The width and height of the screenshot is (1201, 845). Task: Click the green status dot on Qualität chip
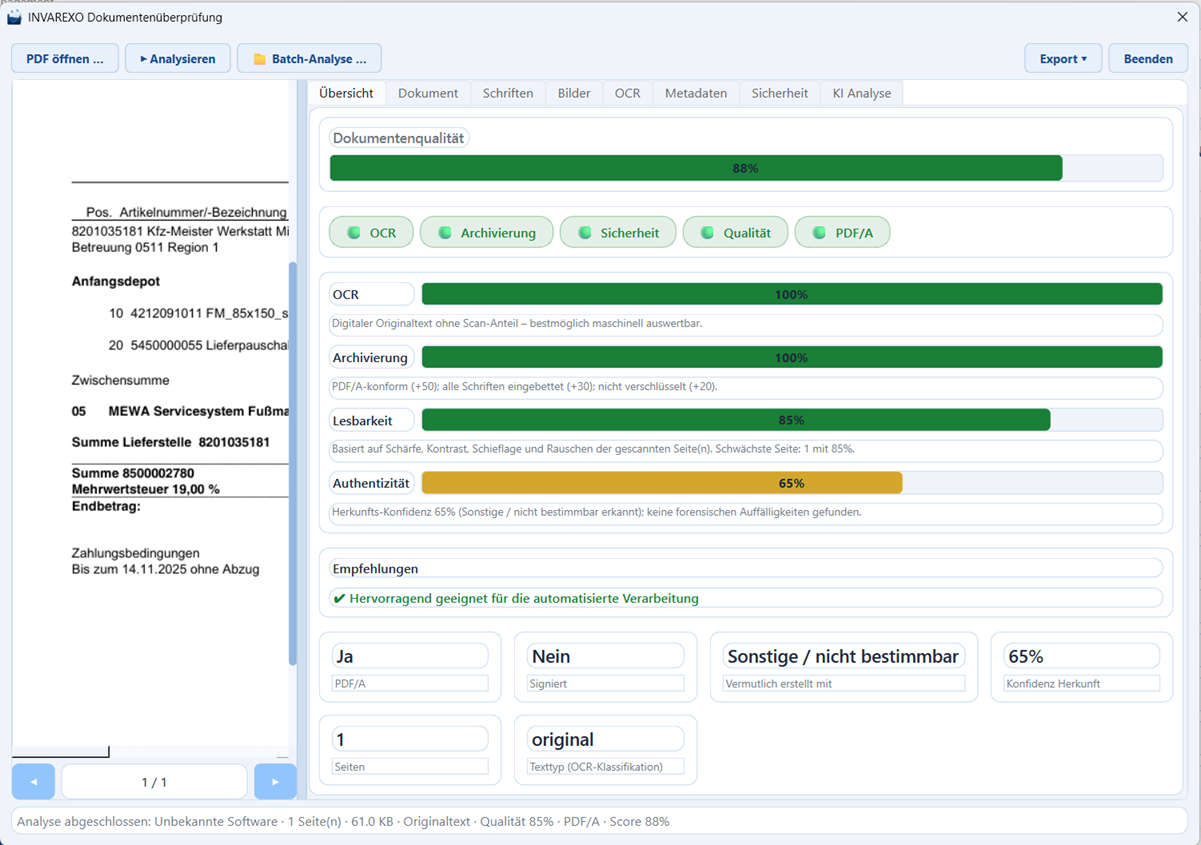pyautogui.click(x=708, y=233)
